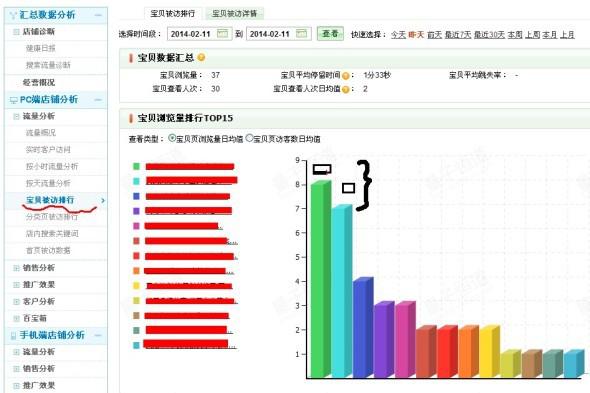
Task: Collapse the 手机端店铺分析 section using minus
Action: (x=98, y=335)
